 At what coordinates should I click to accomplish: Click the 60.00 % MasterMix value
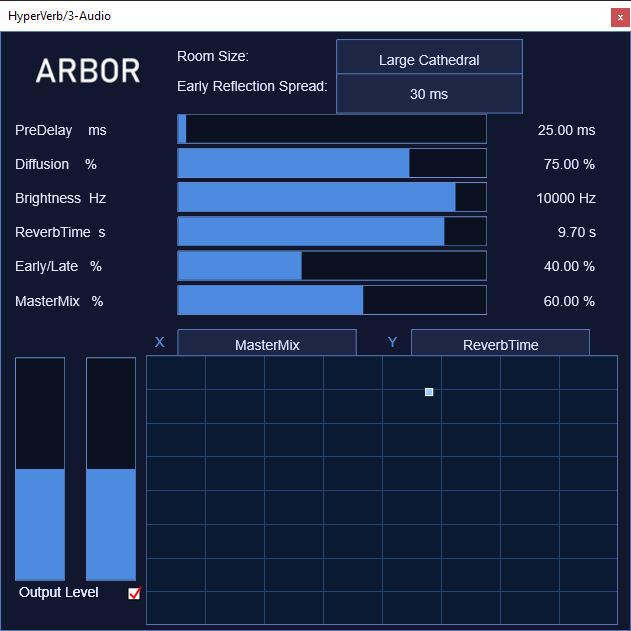[569, 301]
